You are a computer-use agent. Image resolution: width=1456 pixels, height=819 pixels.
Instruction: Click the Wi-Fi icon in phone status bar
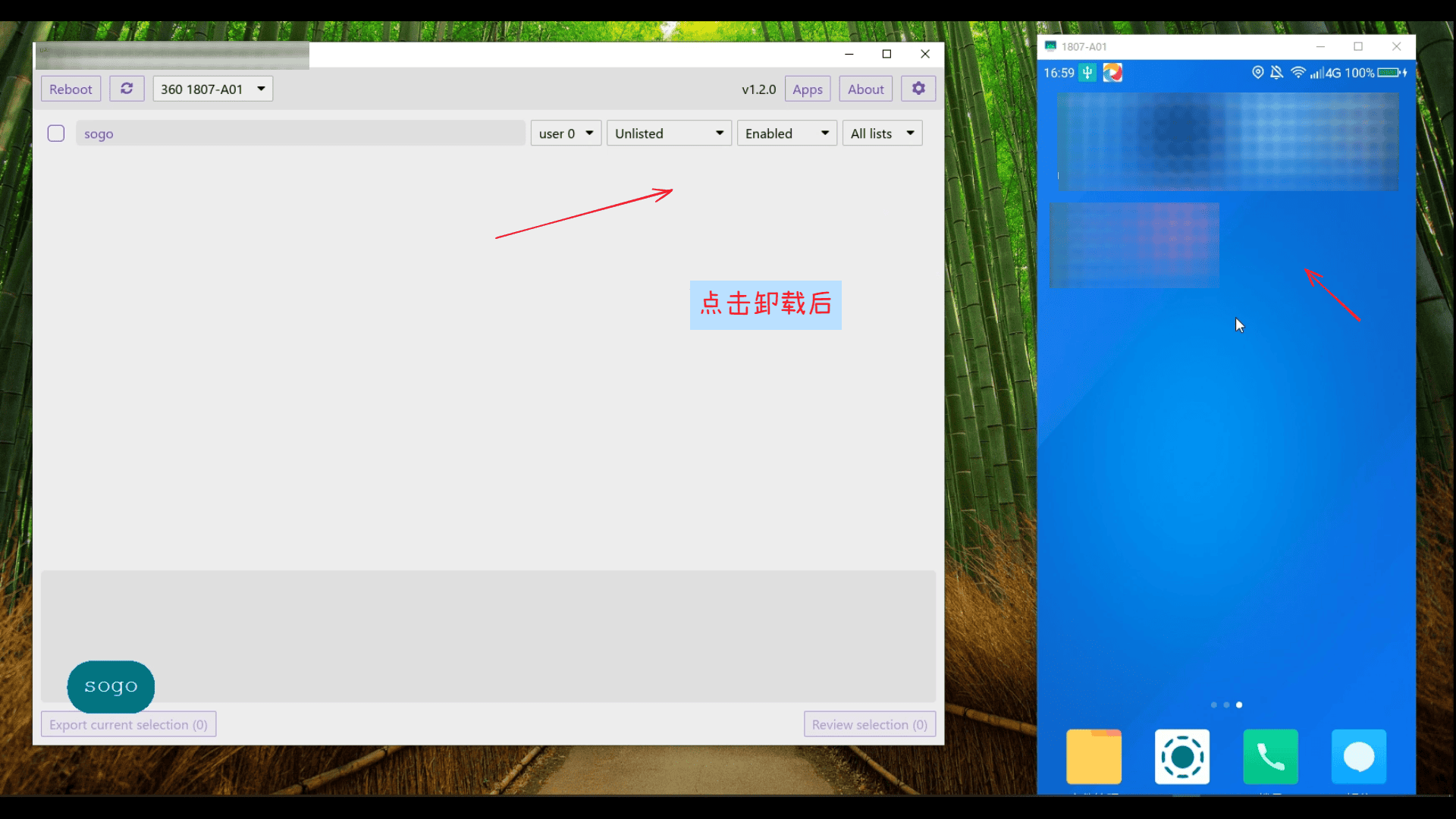(x=1298, y=72)
